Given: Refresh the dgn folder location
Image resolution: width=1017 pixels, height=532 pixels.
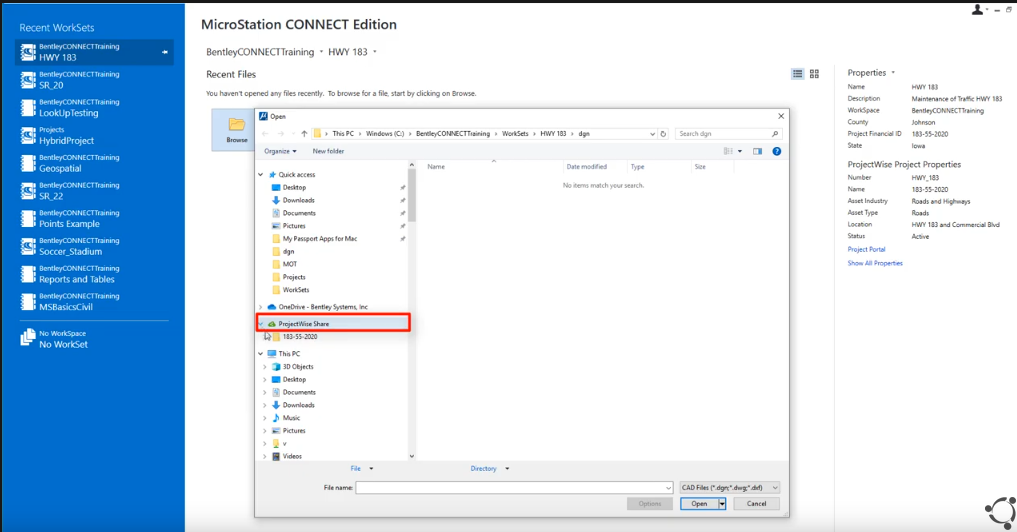Looking at the screenshot, I should coord(663,134).
